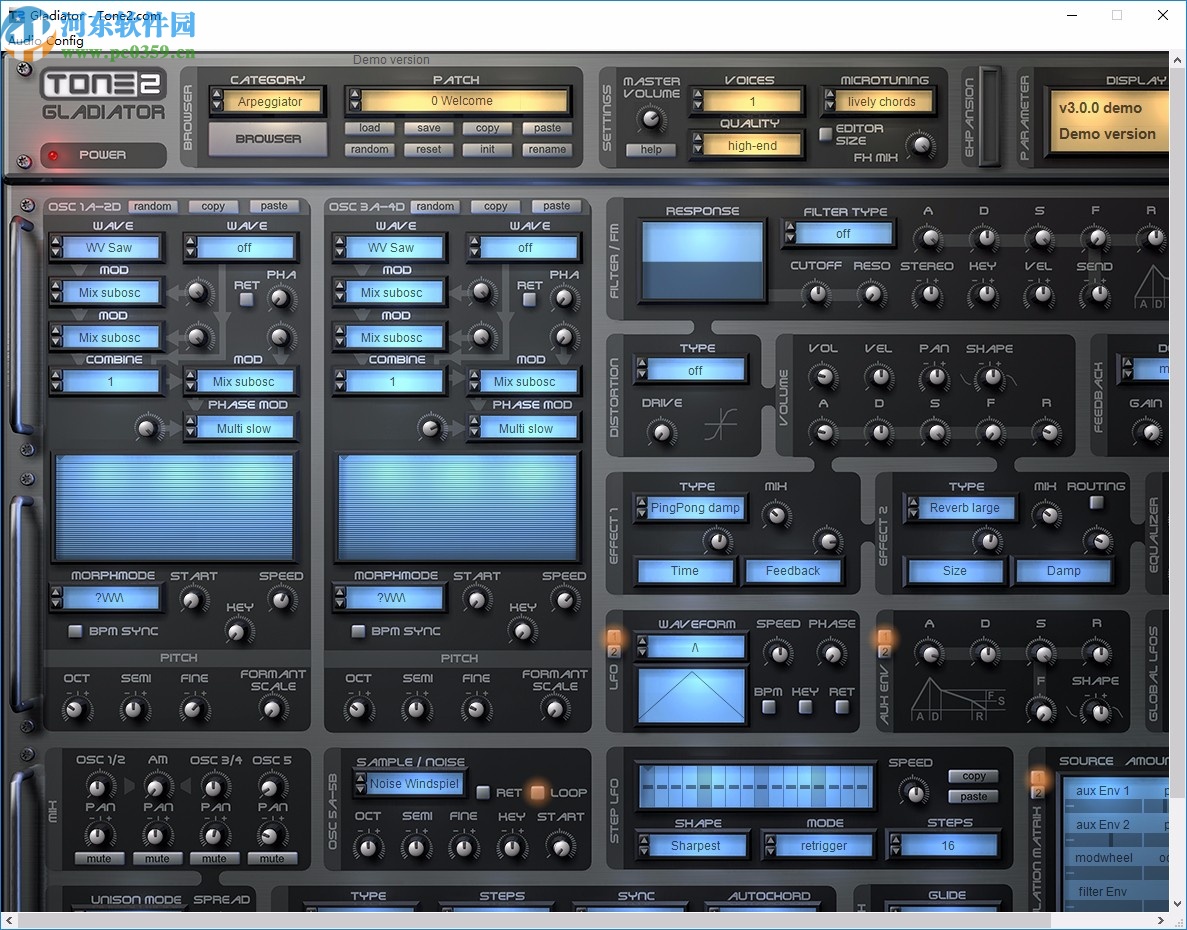Select LFO slot 1 orange indicator

[x=614, y=636]
